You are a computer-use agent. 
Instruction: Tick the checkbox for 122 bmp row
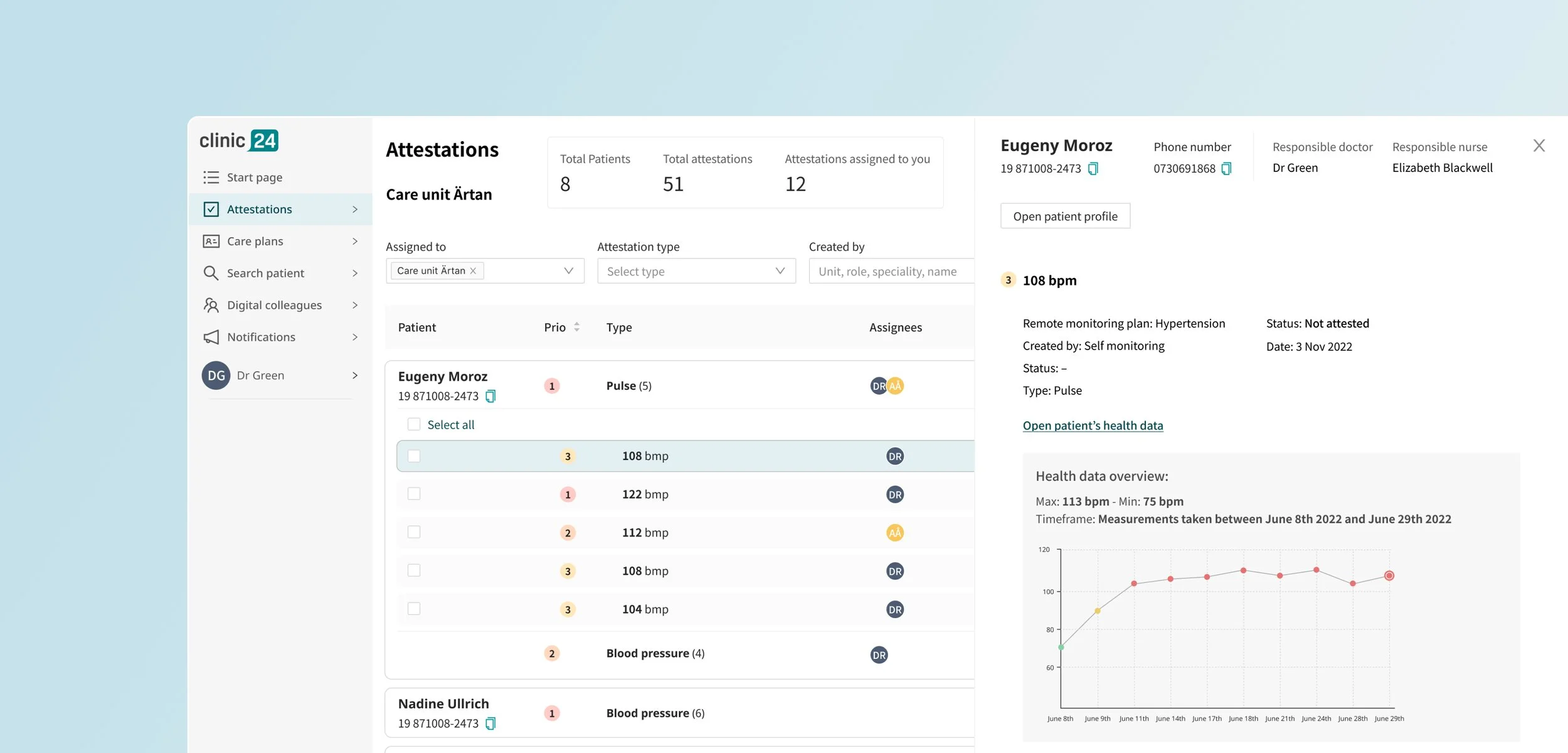pyautogui.click(x=414, y=494)
